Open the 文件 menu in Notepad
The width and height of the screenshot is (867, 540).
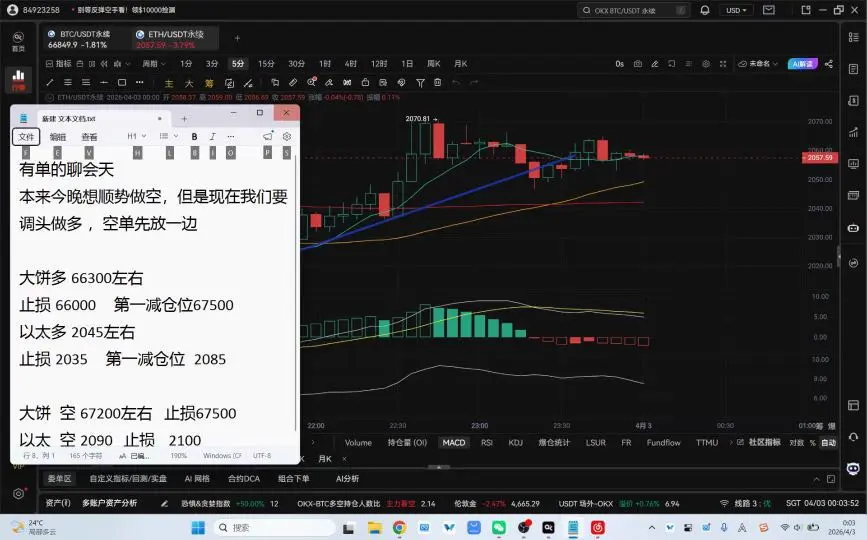(26, 137)
